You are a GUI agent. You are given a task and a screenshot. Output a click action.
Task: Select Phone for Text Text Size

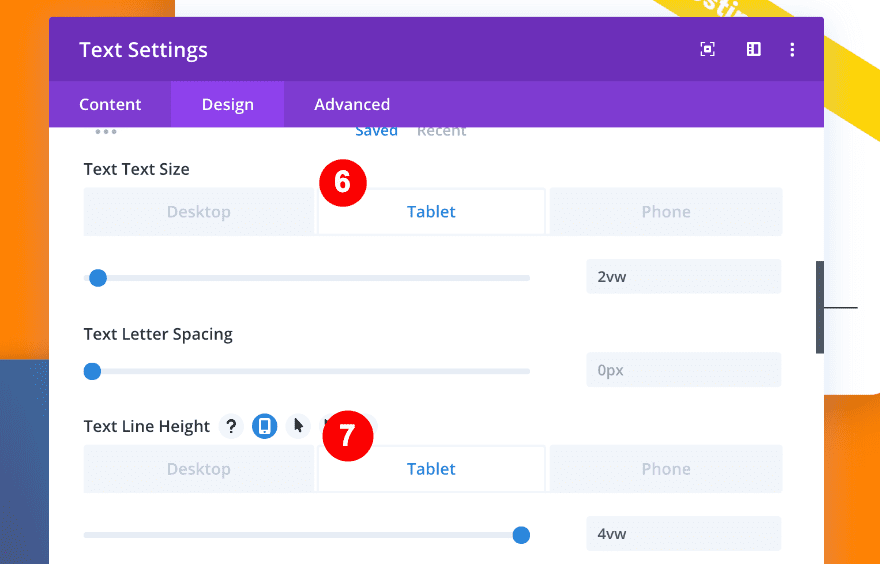[x=666, y=212]
